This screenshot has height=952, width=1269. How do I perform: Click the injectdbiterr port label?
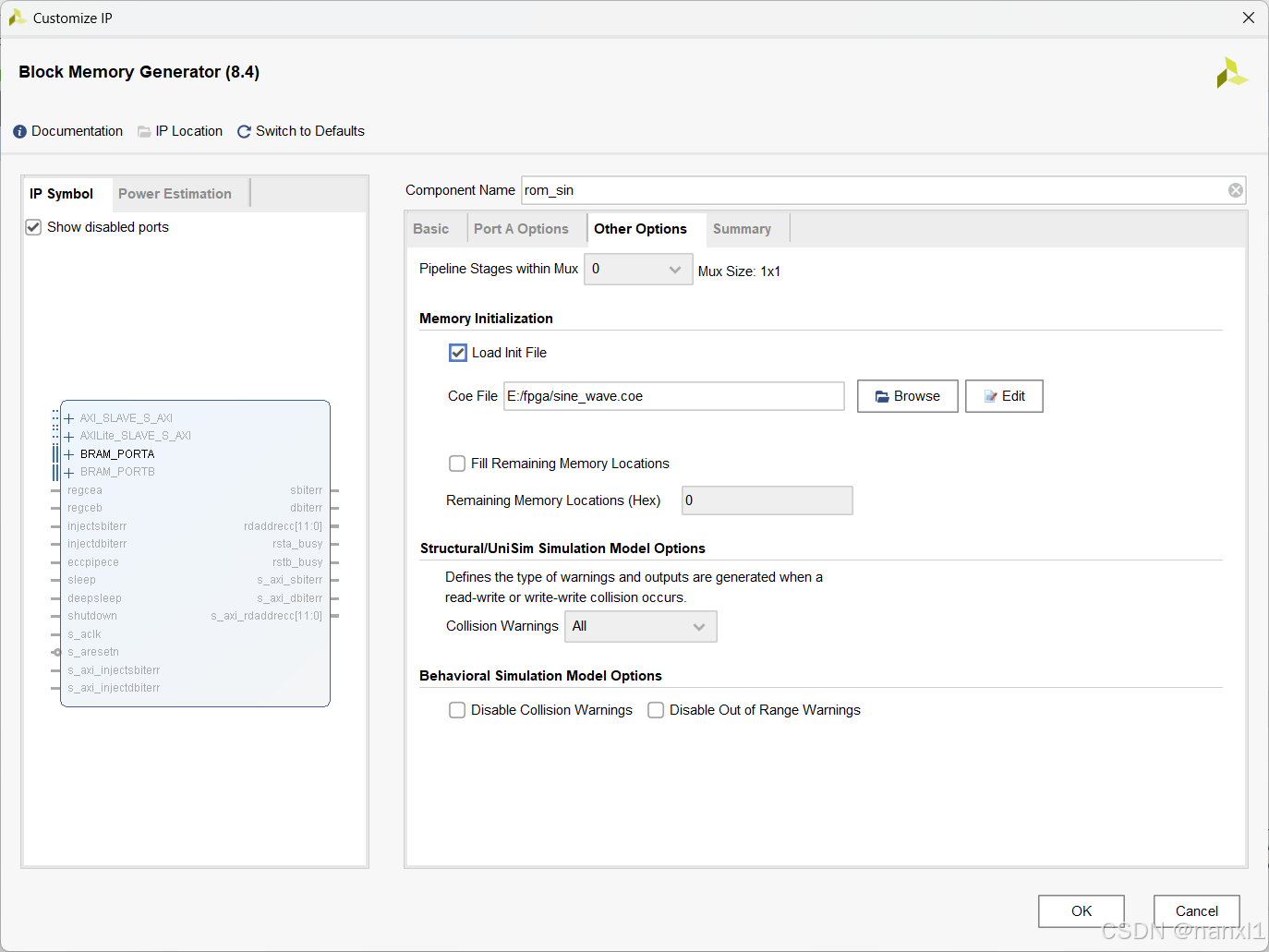97,544
